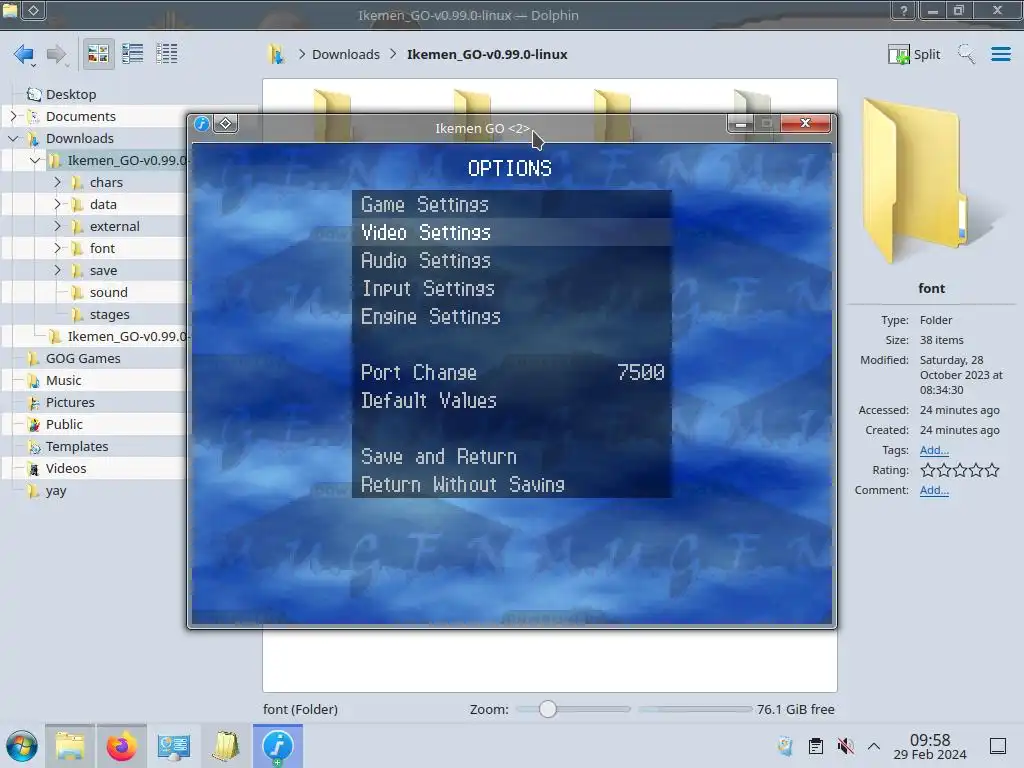Open file manager from taskbar
Viewport: 1024px width, 768px height.
(x=70, y=746)
